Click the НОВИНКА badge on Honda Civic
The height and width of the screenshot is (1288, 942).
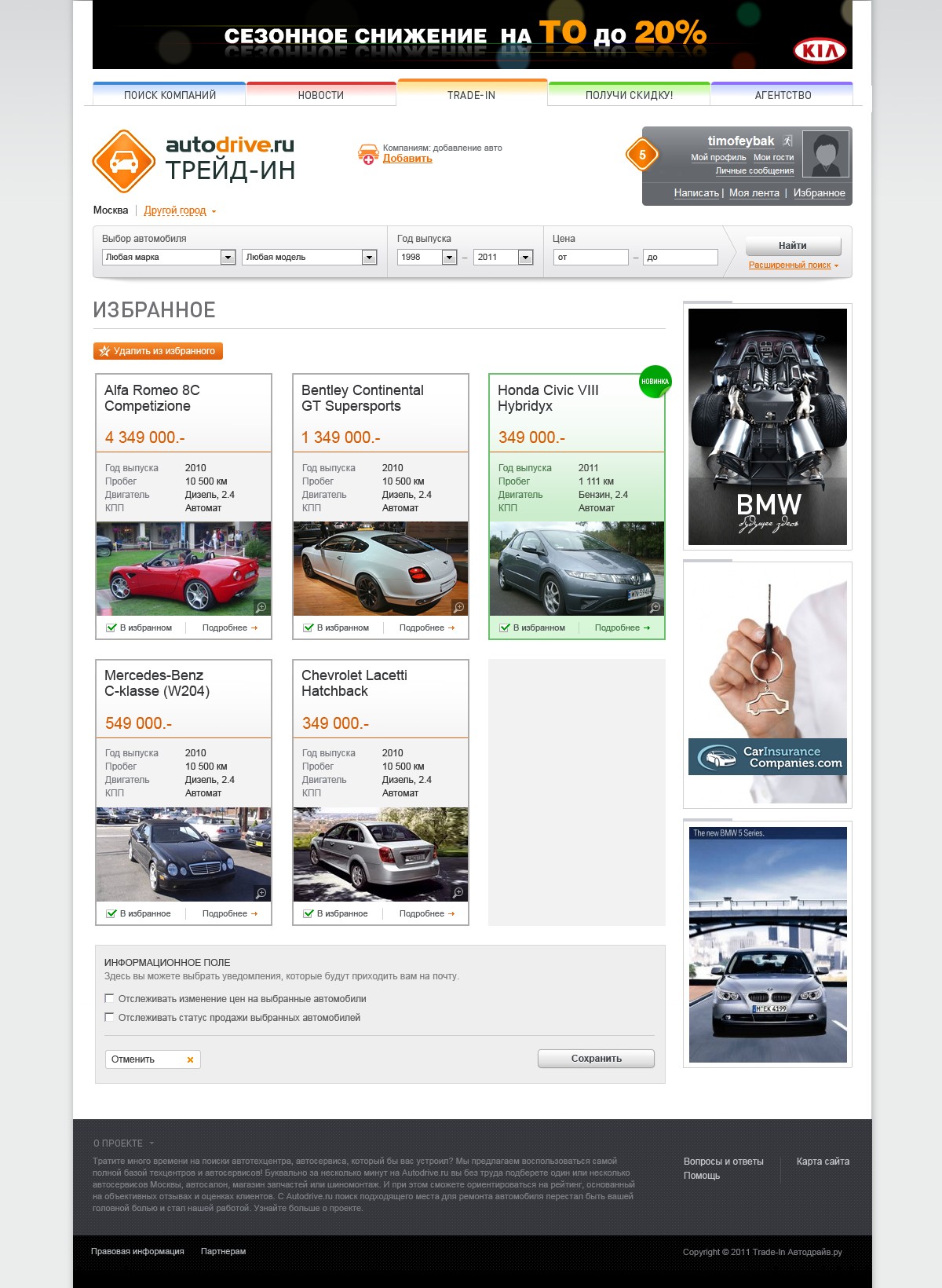pos(655,382)
